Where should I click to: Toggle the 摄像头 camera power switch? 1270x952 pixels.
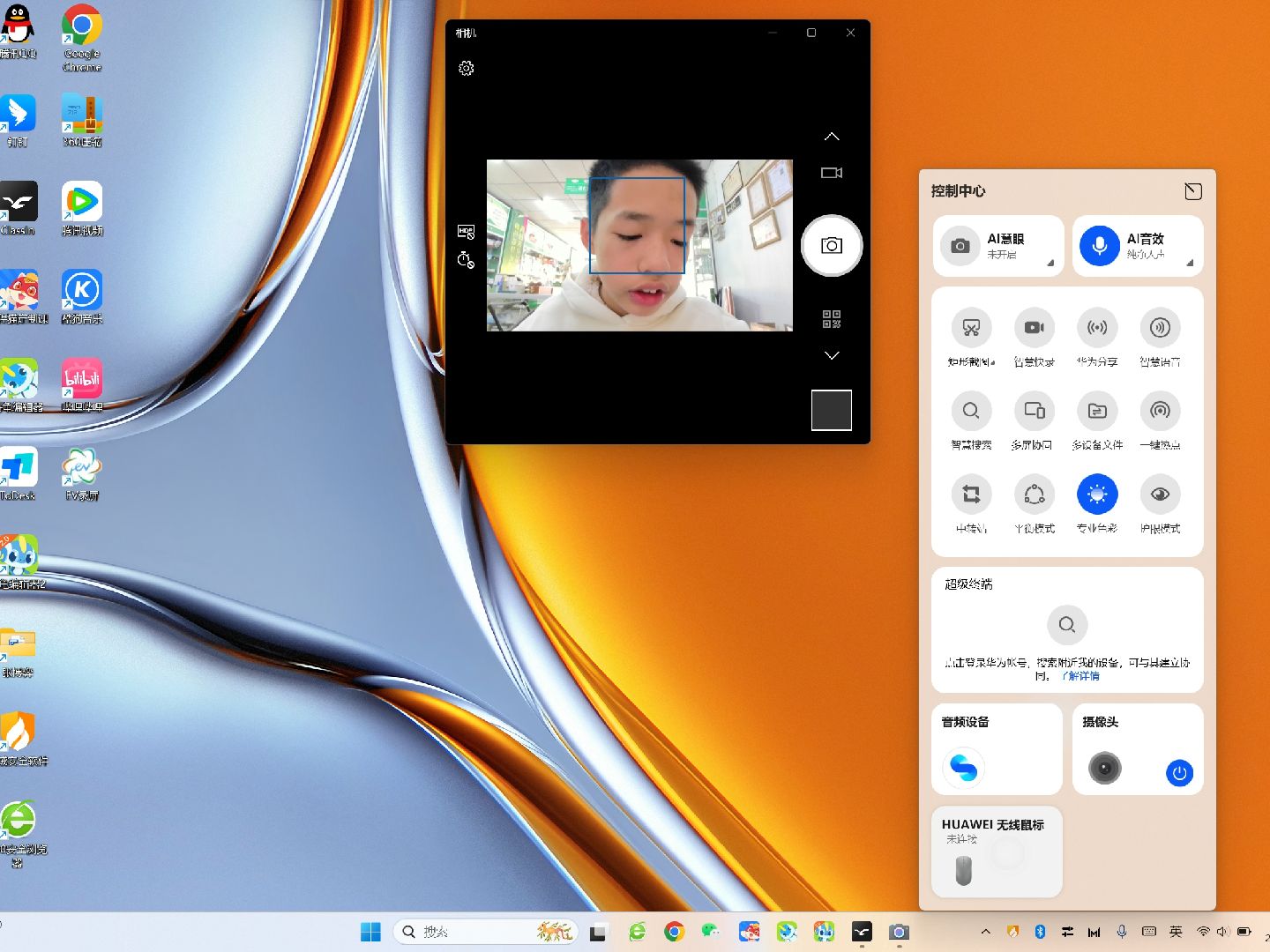[1179, 773]
